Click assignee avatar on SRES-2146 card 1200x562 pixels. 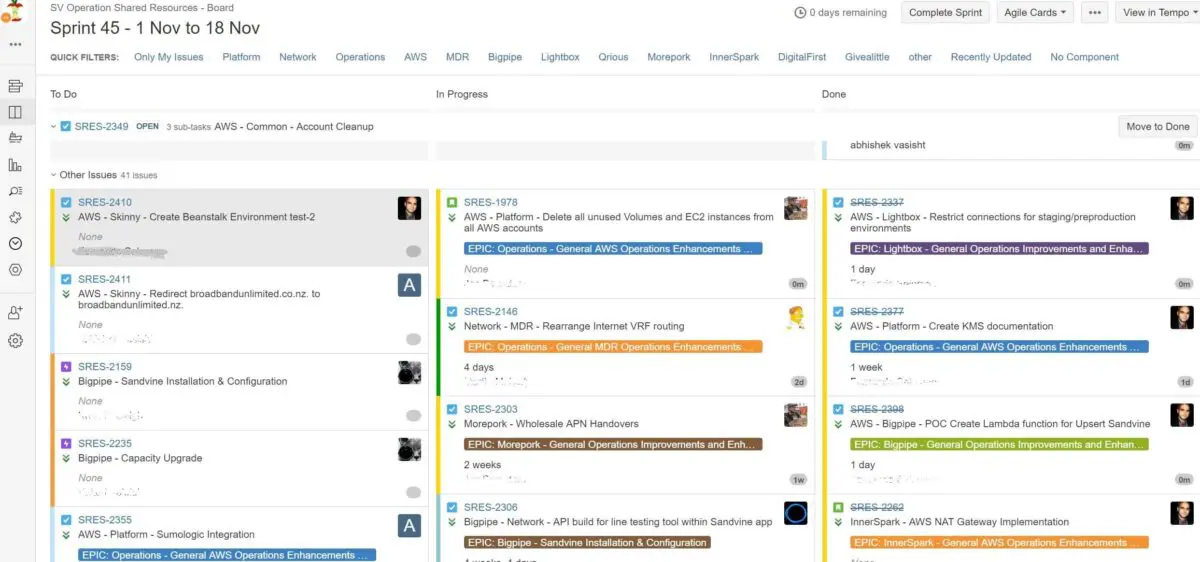click(795, 318)
